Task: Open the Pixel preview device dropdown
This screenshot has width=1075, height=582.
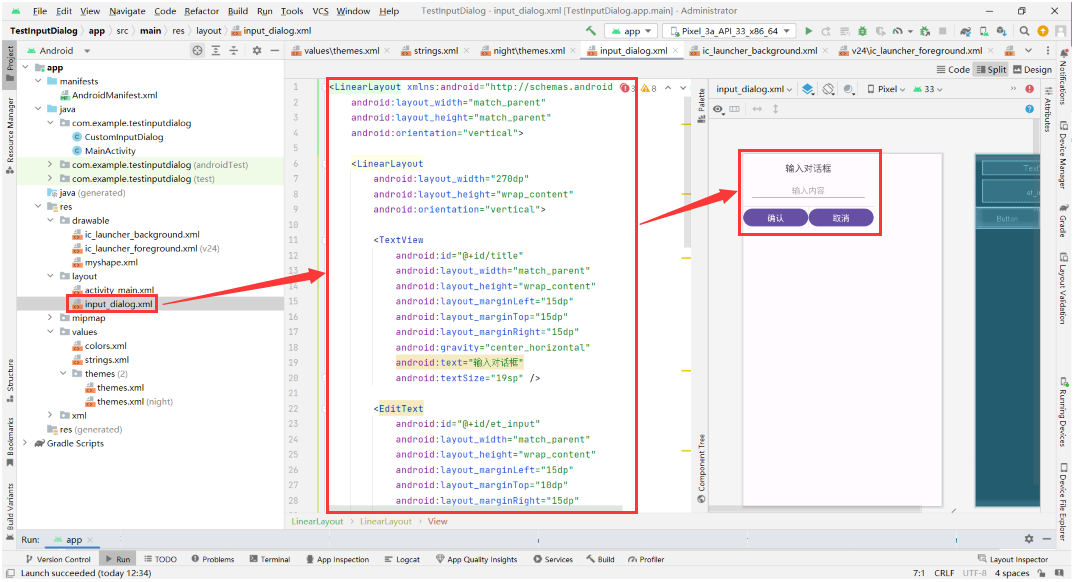Action: (886, 89)
